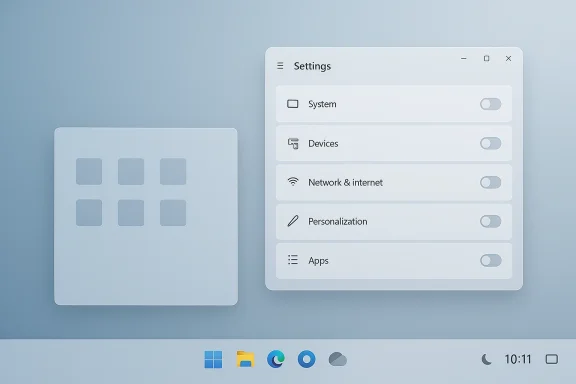Toggle the System switch
The image size is (576, 384).
pyautogui.click(x=490, y=104)
